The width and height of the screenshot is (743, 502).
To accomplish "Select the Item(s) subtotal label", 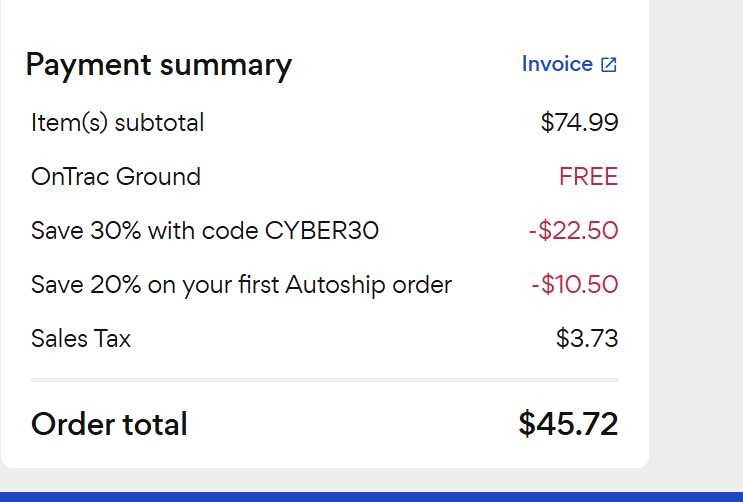I will click(x=118, y=123).
